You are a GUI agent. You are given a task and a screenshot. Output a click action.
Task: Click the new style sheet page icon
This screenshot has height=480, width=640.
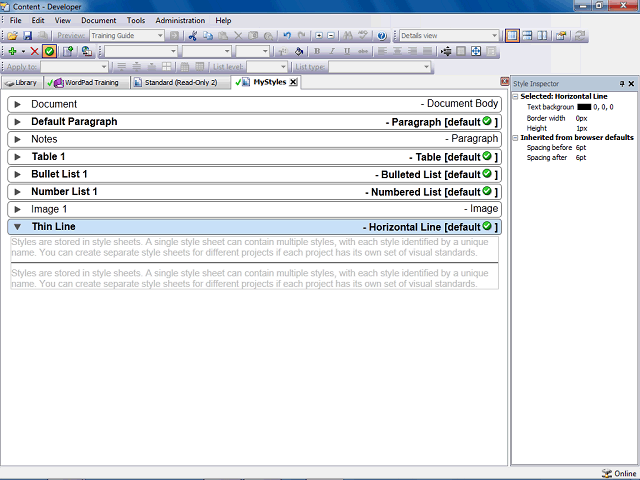68,51
